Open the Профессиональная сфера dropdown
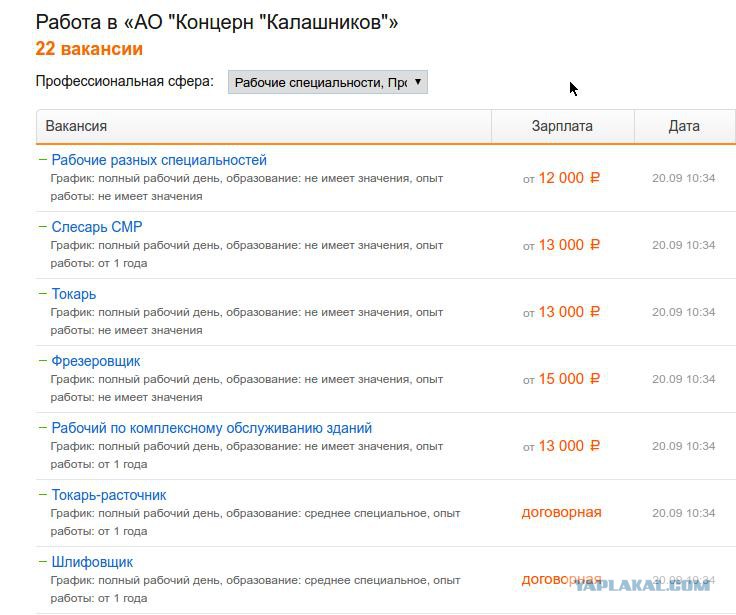The height and width of the screenshot is (615, 736). coord(328,82)
